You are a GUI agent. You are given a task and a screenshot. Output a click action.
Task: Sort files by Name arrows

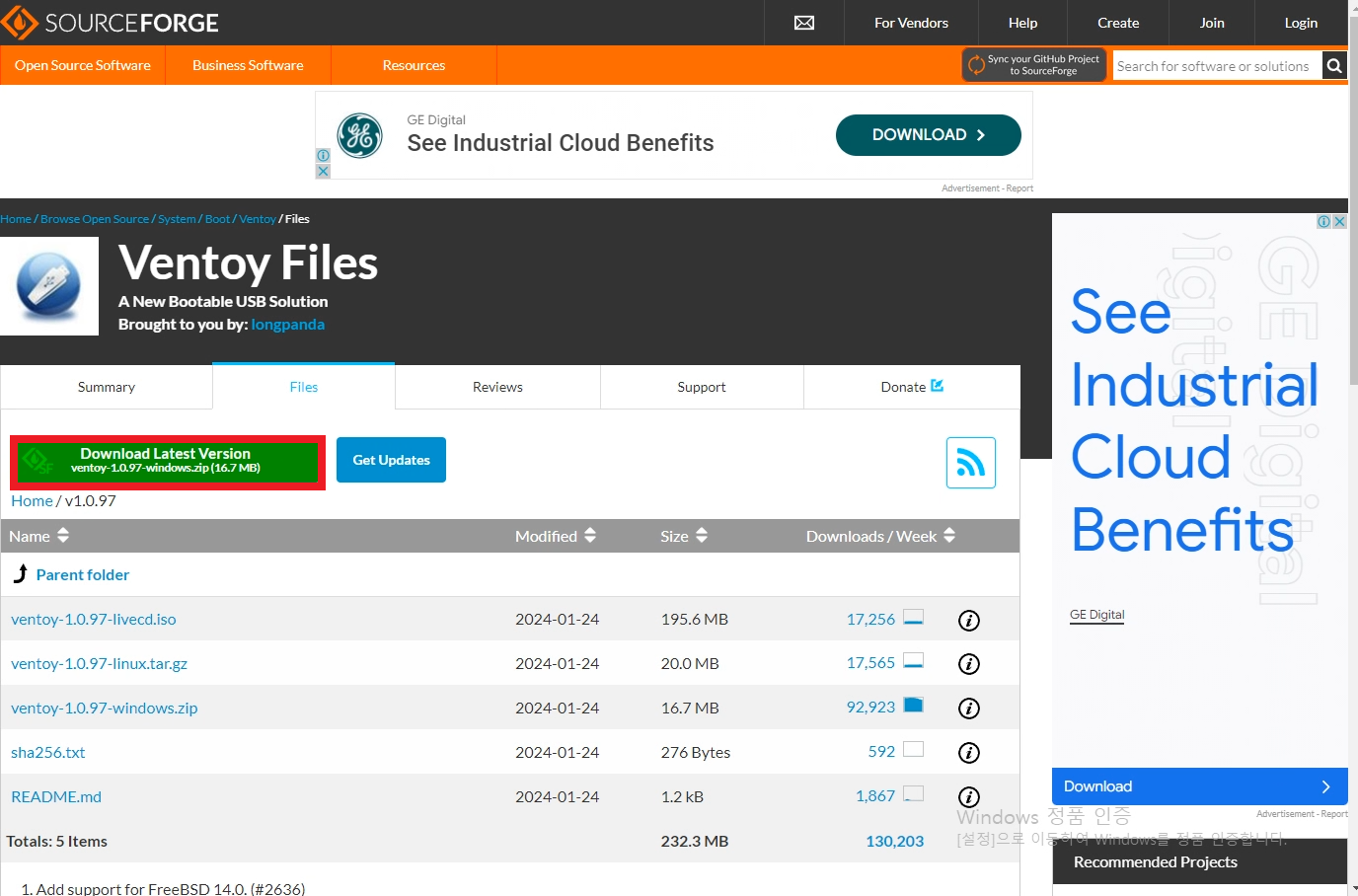point(63,536)
